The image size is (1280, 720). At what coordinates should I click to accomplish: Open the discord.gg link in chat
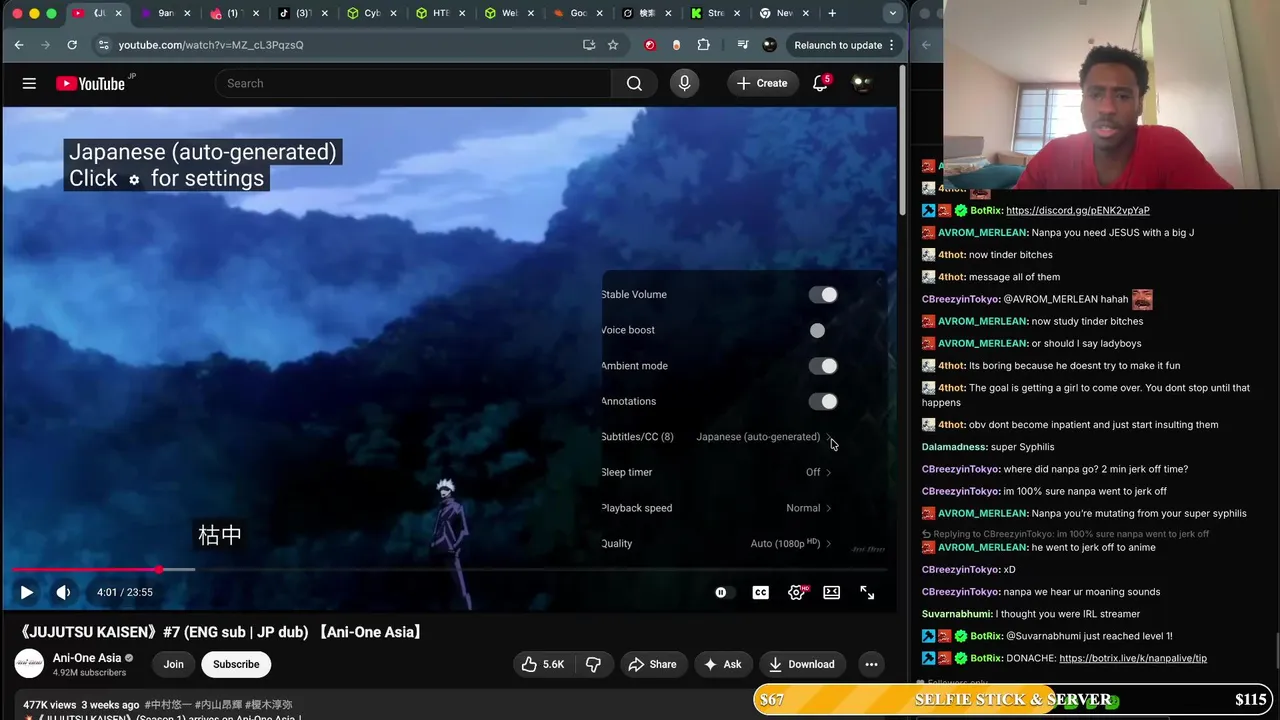pos(1078,211)
